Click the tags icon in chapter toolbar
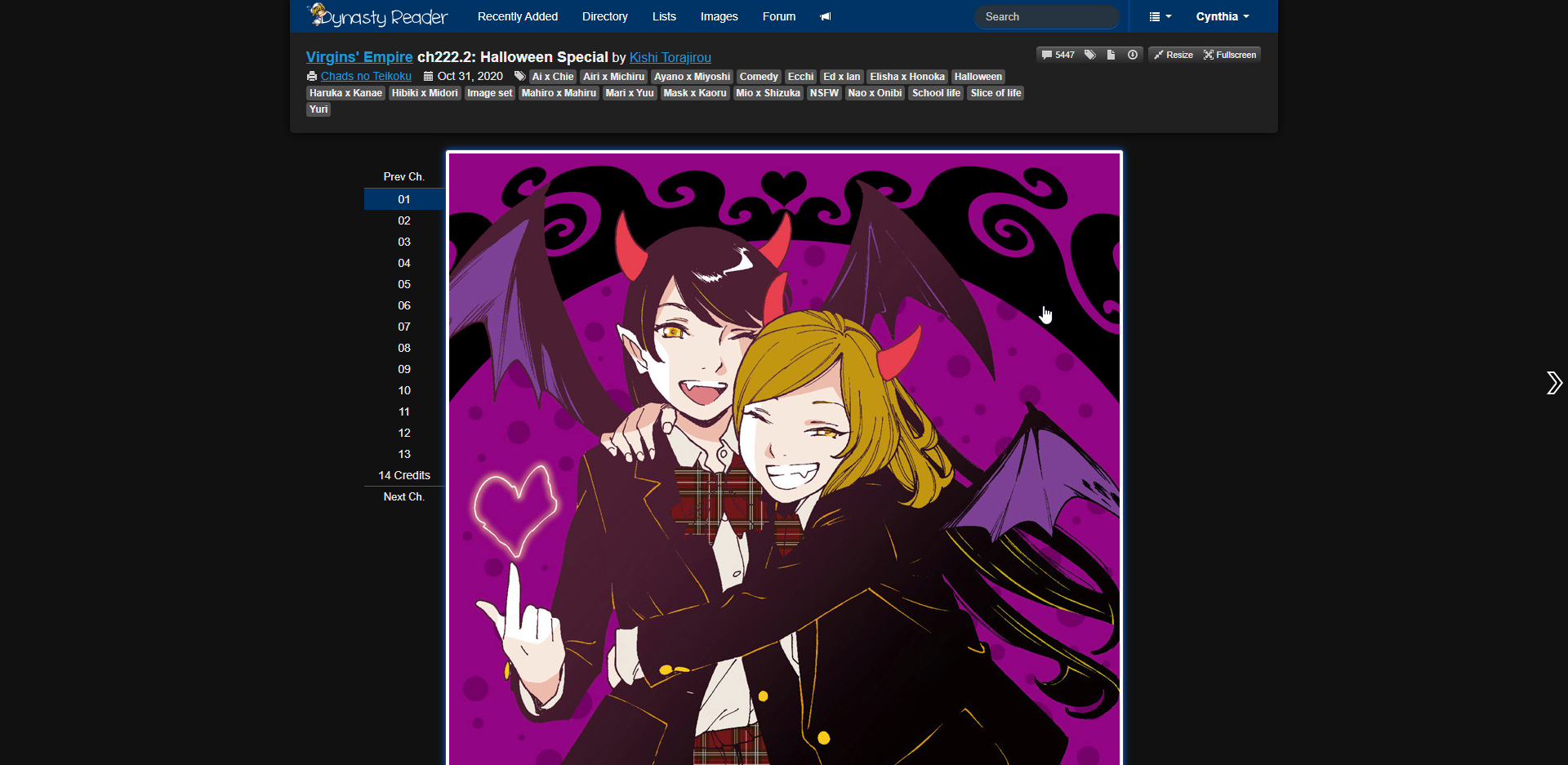The image size is (1568, 765). [1090, 55]
